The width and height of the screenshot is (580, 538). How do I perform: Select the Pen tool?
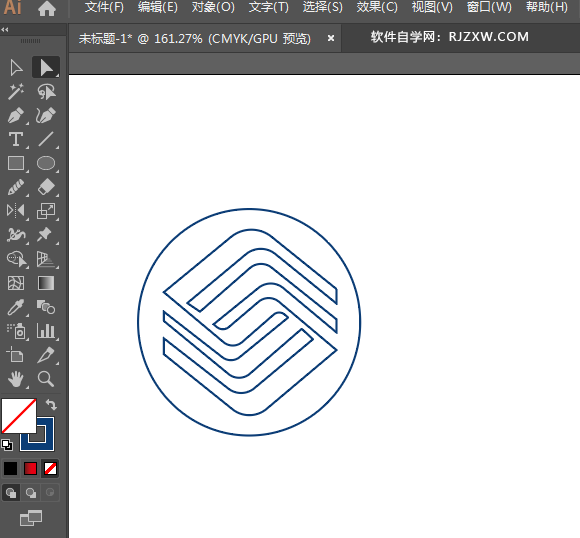(x=16, y=116)
